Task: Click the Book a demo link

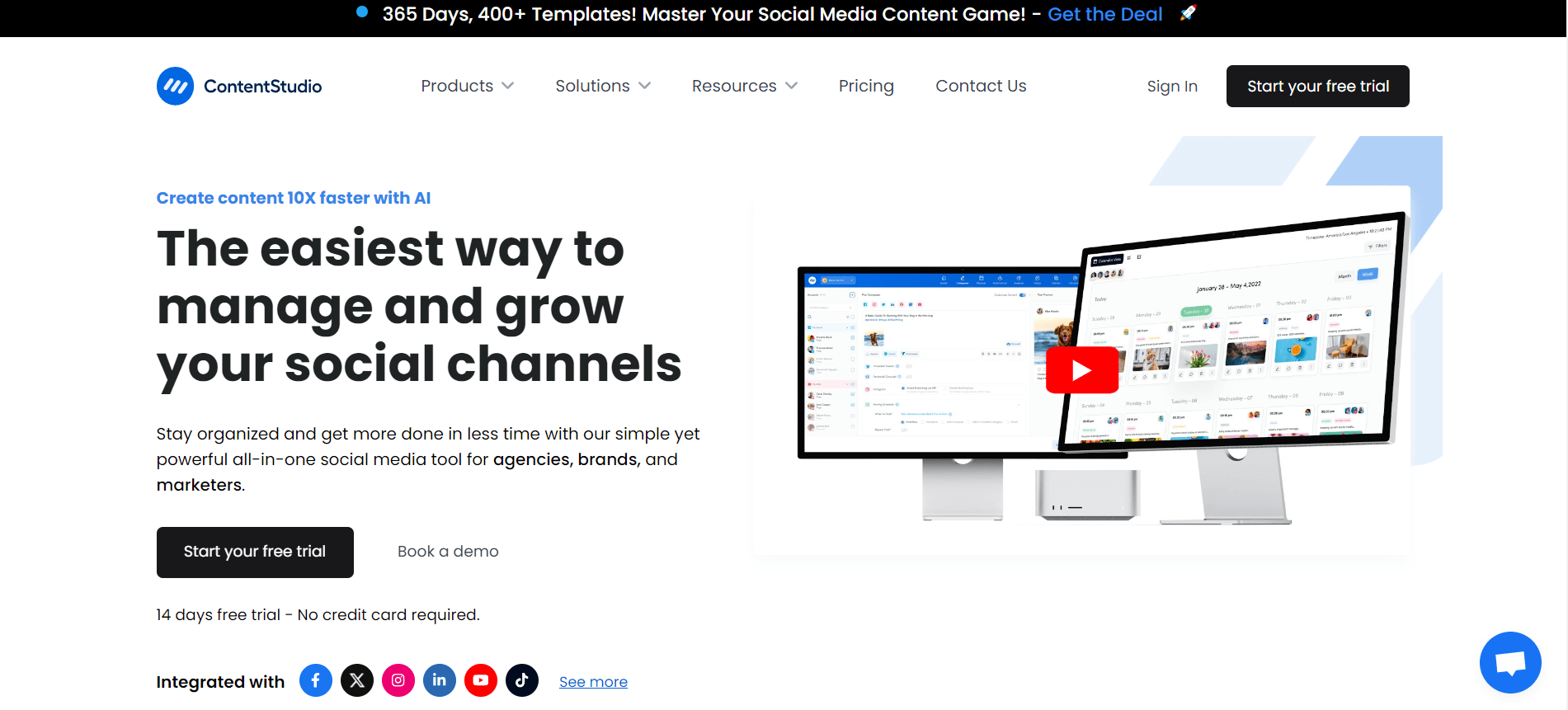Action: pyautogui.click(x=448, y=551)
